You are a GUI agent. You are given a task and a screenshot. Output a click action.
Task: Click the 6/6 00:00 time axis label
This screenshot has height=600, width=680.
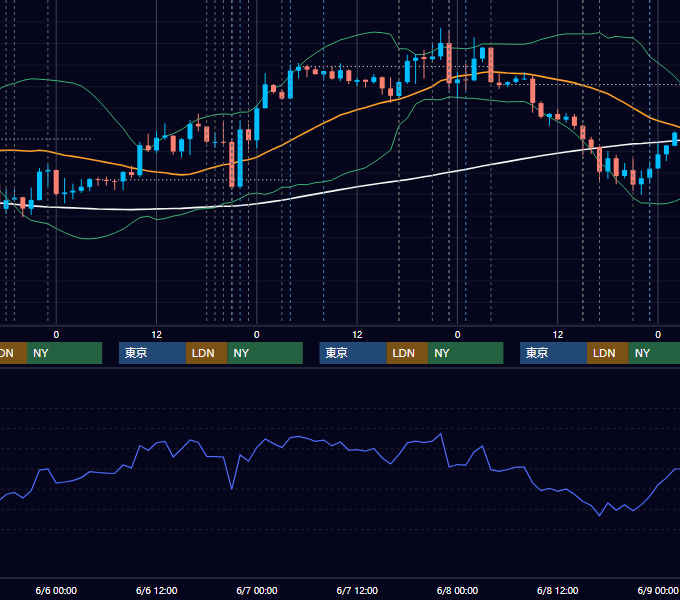(x=56, y=590)
